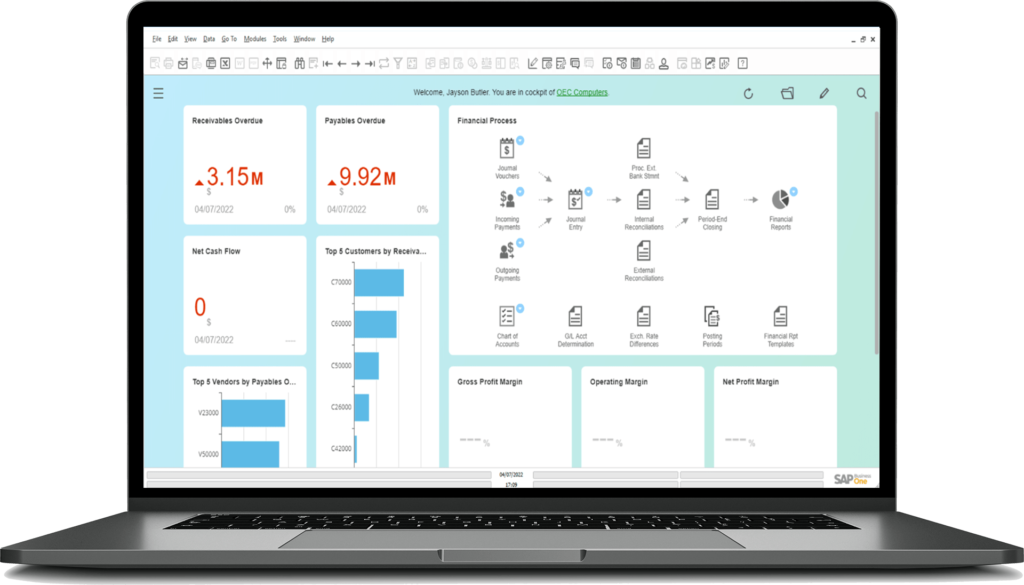Click the pencil edit cockpit icon
The height and width of the screenshot is (585, 1024).
tap(824, 93)
